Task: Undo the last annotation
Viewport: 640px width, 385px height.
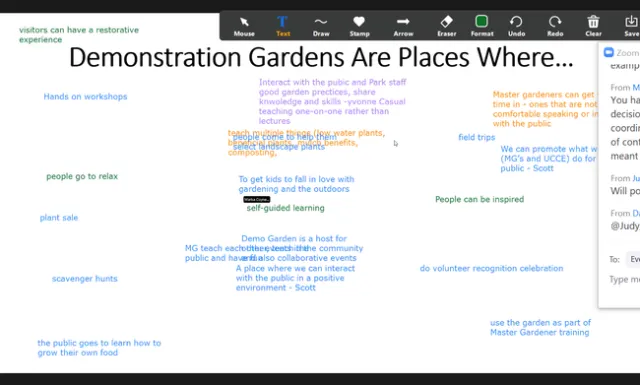Action: click(x=516, y=27)
